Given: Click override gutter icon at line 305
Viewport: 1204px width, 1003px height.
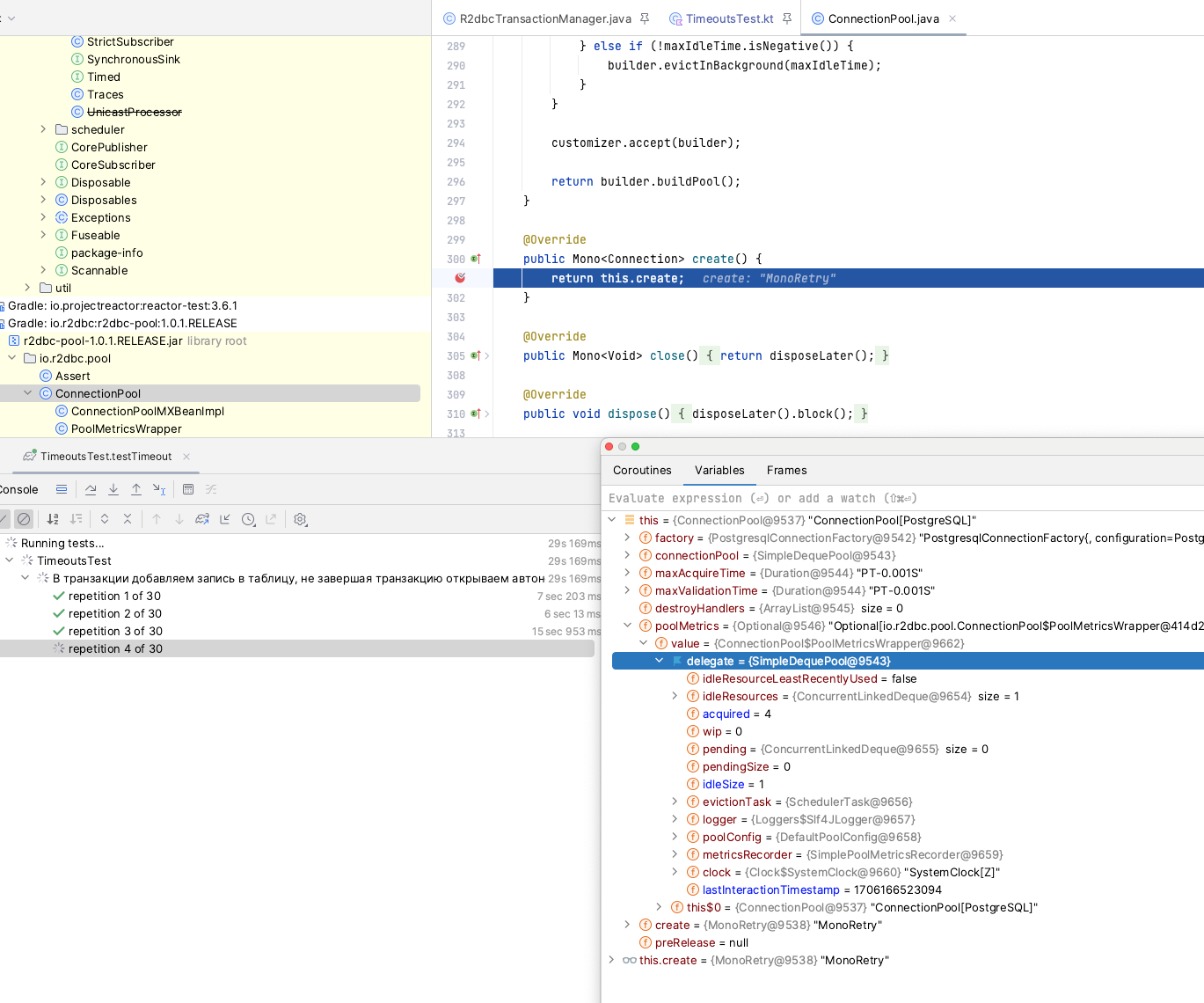Looking at the screenshot, I should 476,355.
